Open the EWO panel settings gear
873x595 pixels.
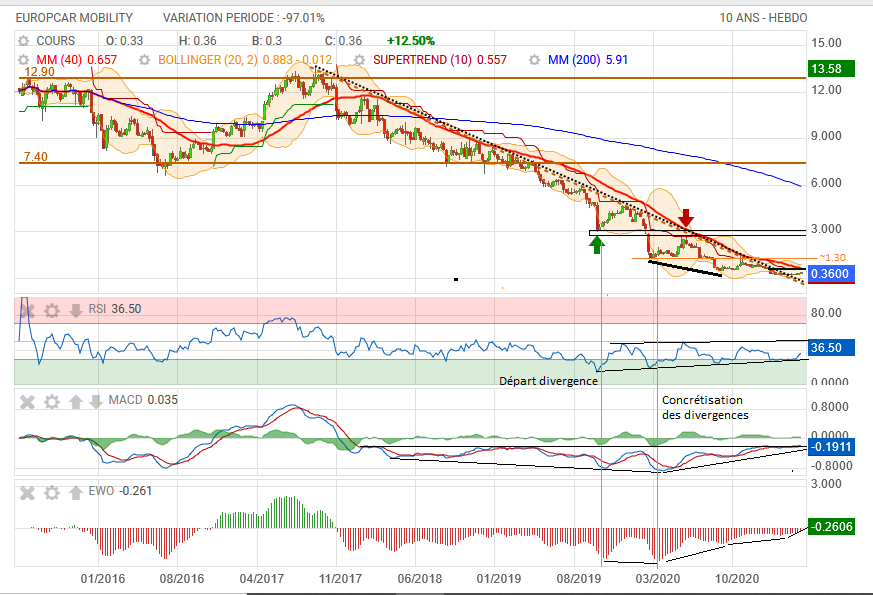(x=51, y=491)
